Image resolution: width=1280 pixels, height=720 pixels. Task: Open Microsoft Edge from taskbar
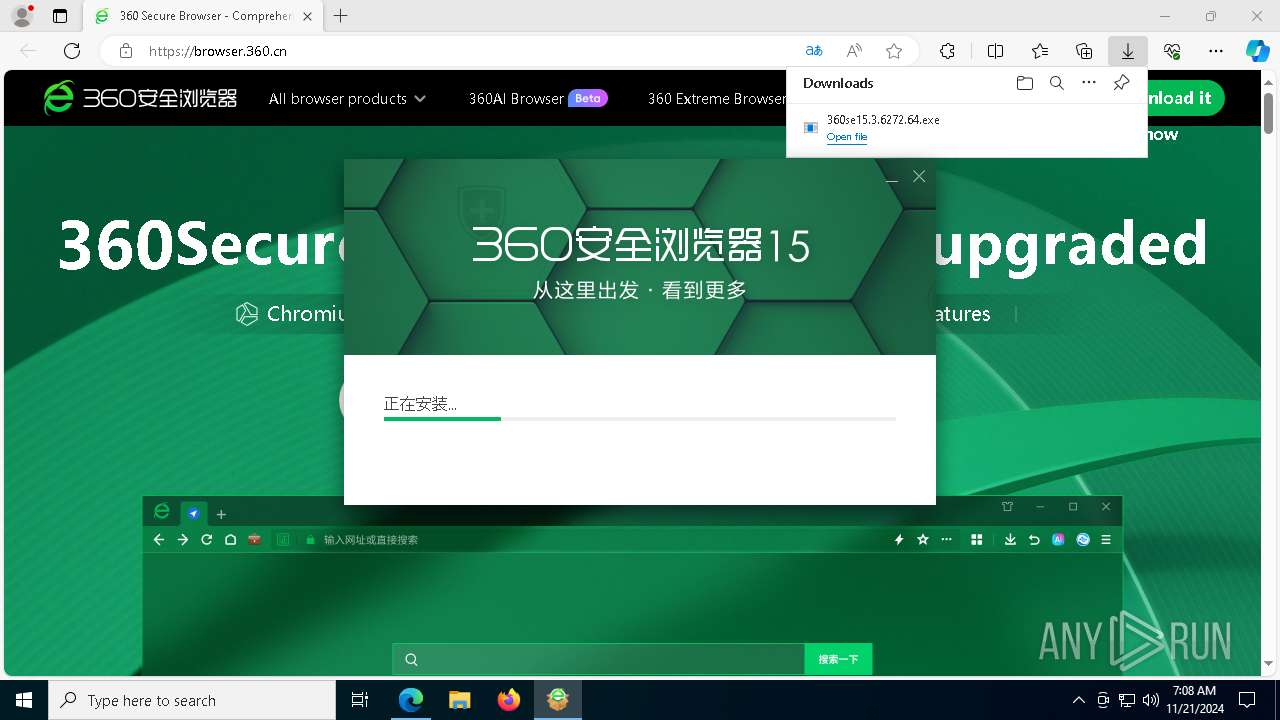(x=411, y=700)
